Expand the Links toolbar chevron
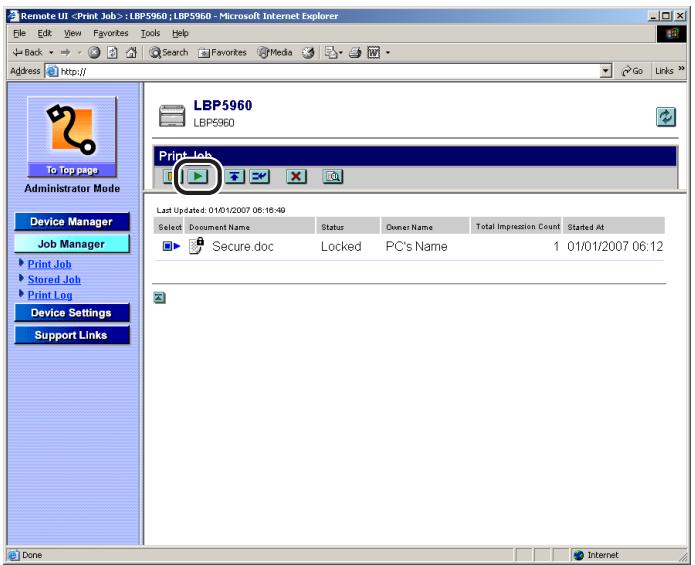695x565 pixels. (x=681, y=69)
